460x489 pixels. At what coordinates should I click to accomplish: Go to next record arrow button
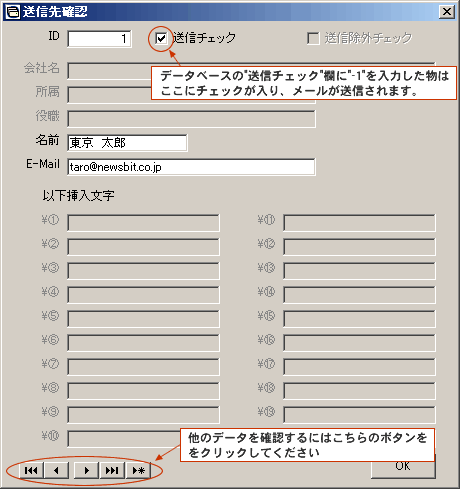tap(87, 470)
